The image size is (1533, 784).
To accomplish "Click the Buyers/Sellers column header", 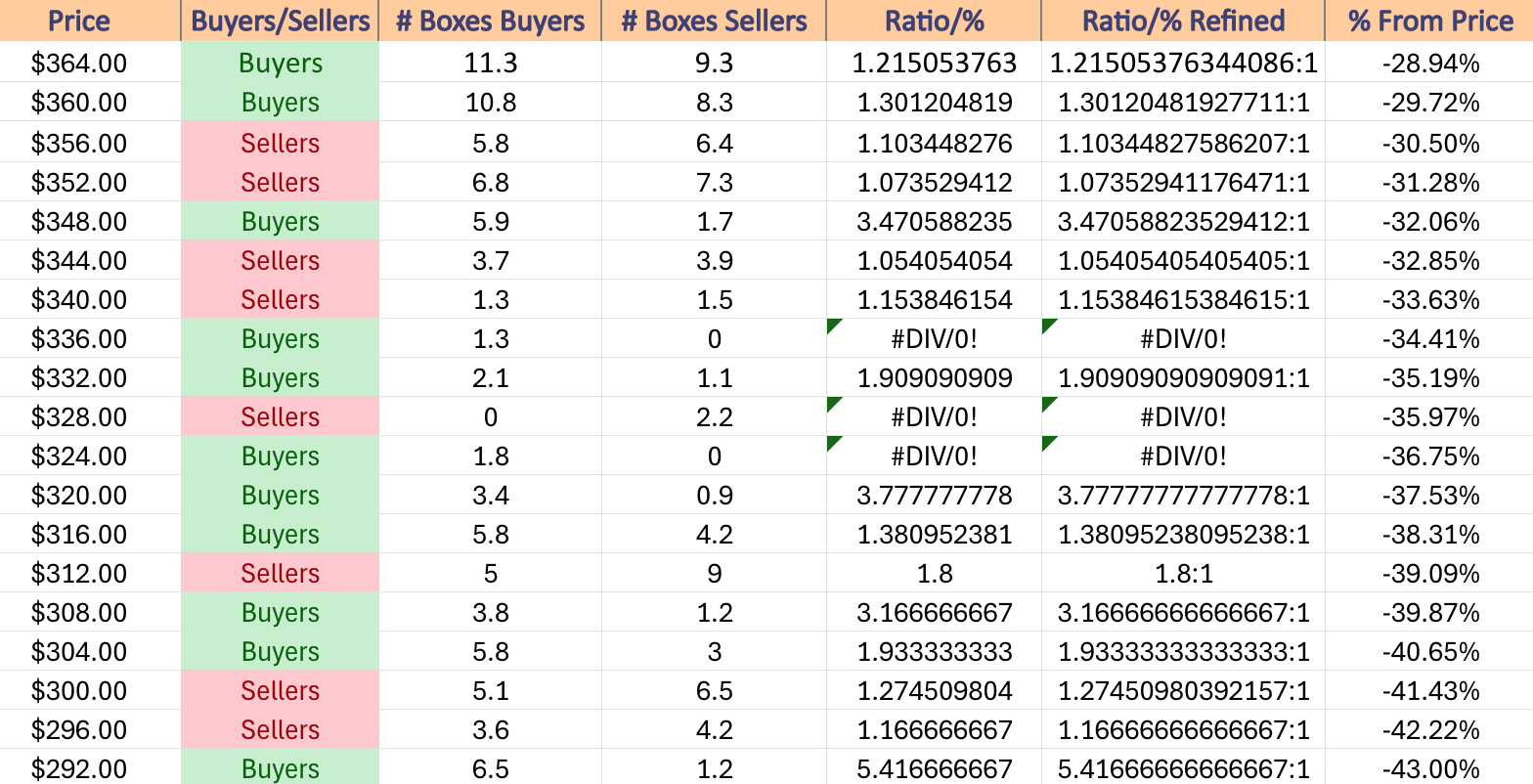I will tap(280, 21).
